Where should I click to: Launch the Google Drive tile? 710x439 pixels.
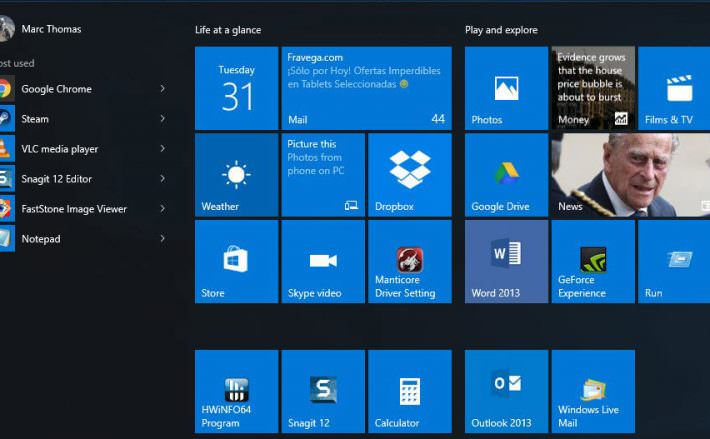tap(506, 175)
